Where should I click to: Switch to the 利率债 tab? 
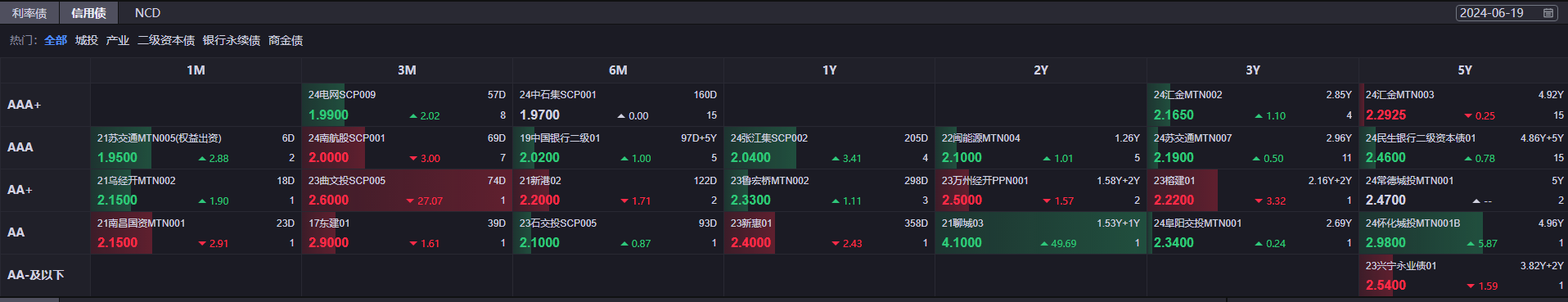(29, 13)
